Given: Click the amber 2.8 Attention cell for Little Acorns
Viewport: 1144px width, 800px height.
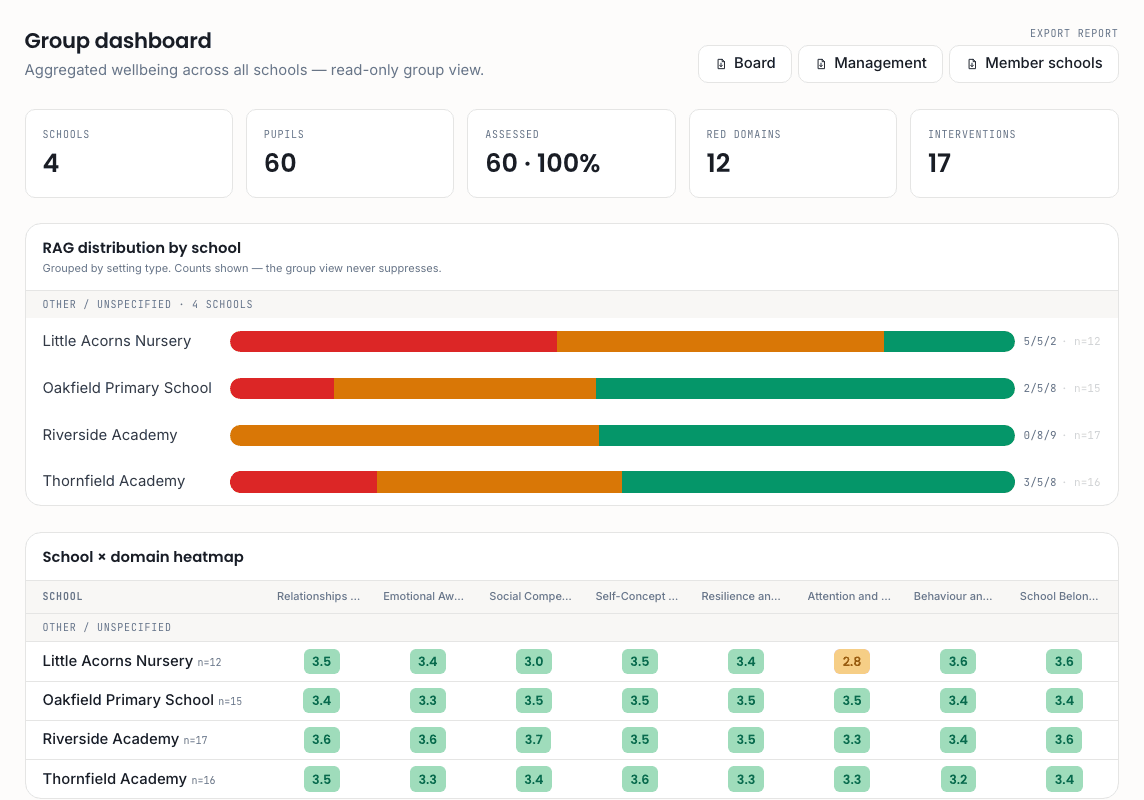Looking at the screenshot, I should click(x=851, y=661).
